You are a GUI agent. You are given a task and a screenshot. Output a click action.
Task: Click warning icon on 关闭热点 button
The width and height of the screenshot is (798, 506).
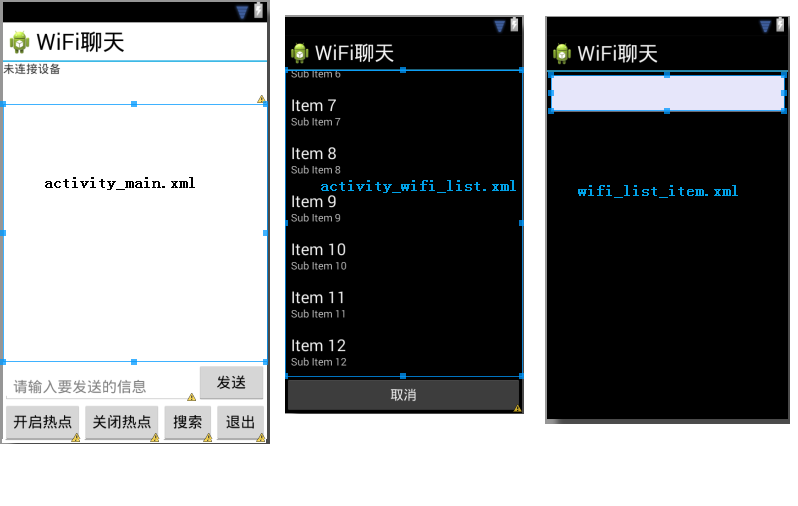[155, 437]
